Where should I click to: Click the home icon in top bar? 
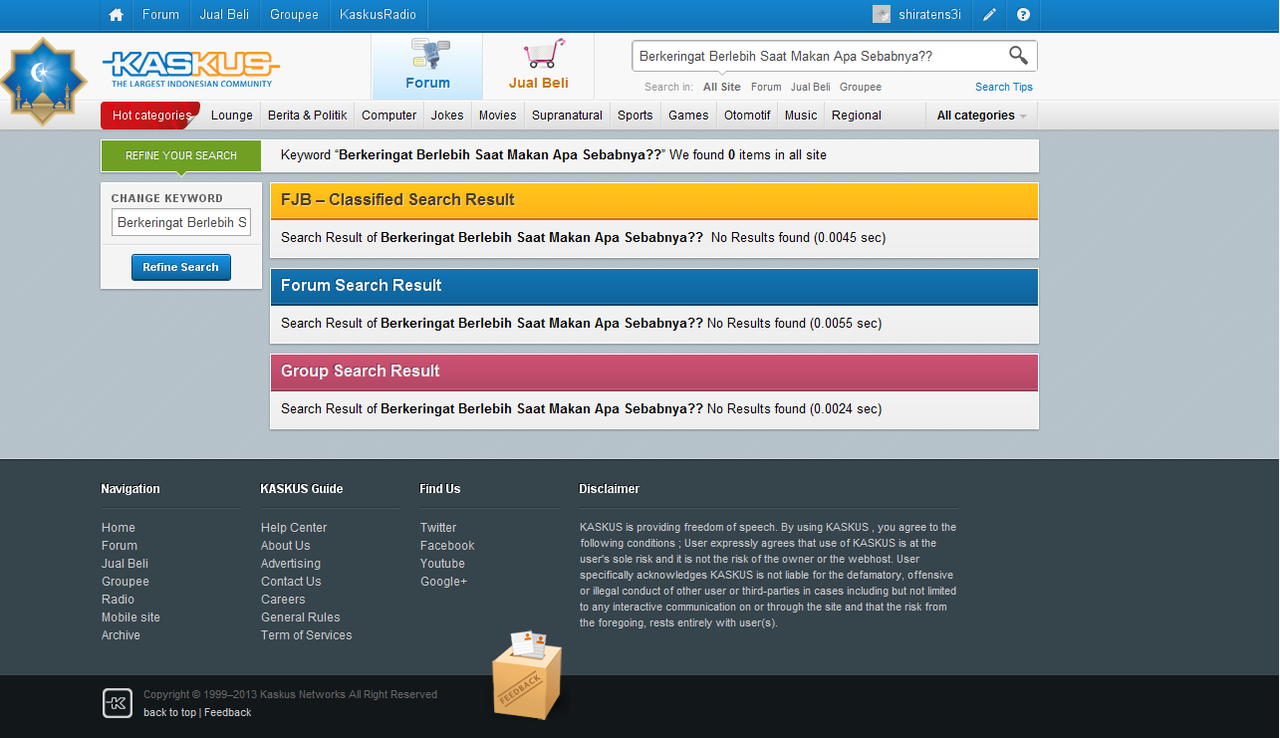[x=116, y=15]
